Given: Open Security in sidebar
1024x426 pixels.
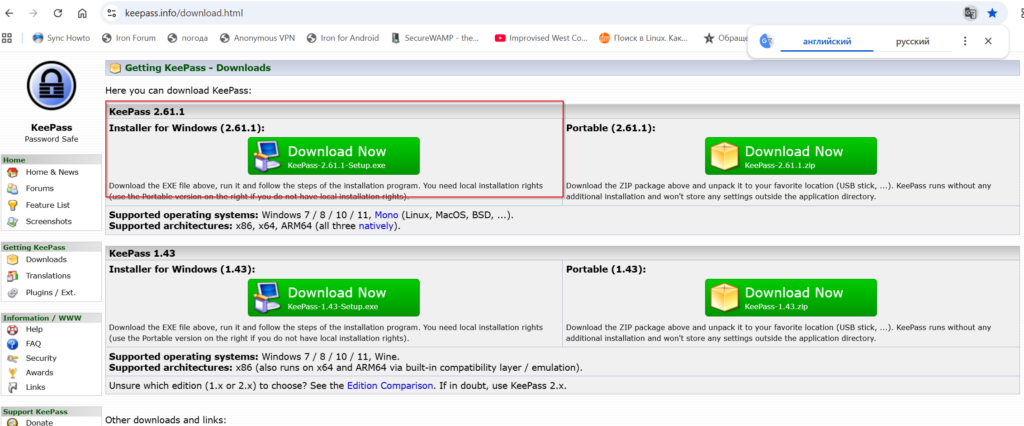Looking at the screenshot, I should (41, 358).
